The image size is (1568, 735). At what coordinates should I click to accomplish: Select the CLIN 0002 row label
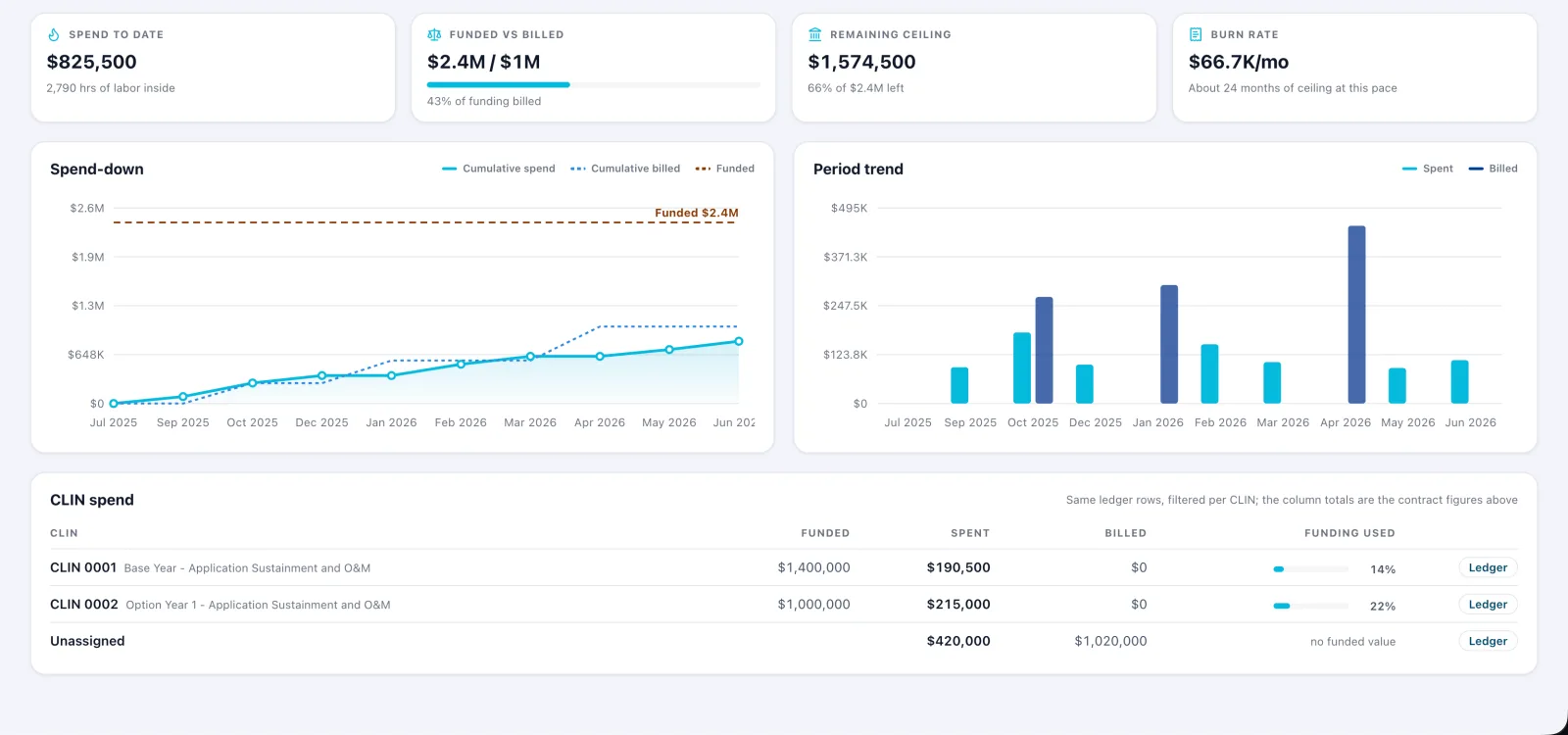coord(84,605)
